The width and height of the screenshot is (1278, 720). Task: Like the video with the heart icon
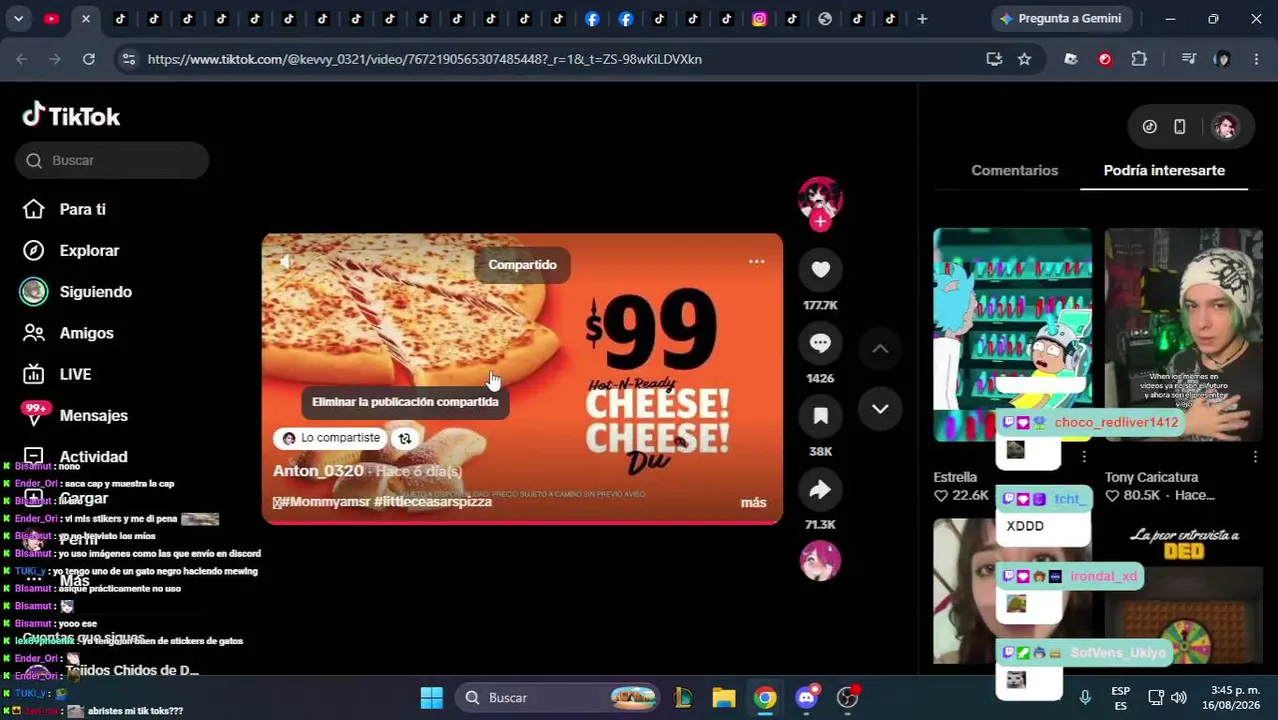point(820,269)
